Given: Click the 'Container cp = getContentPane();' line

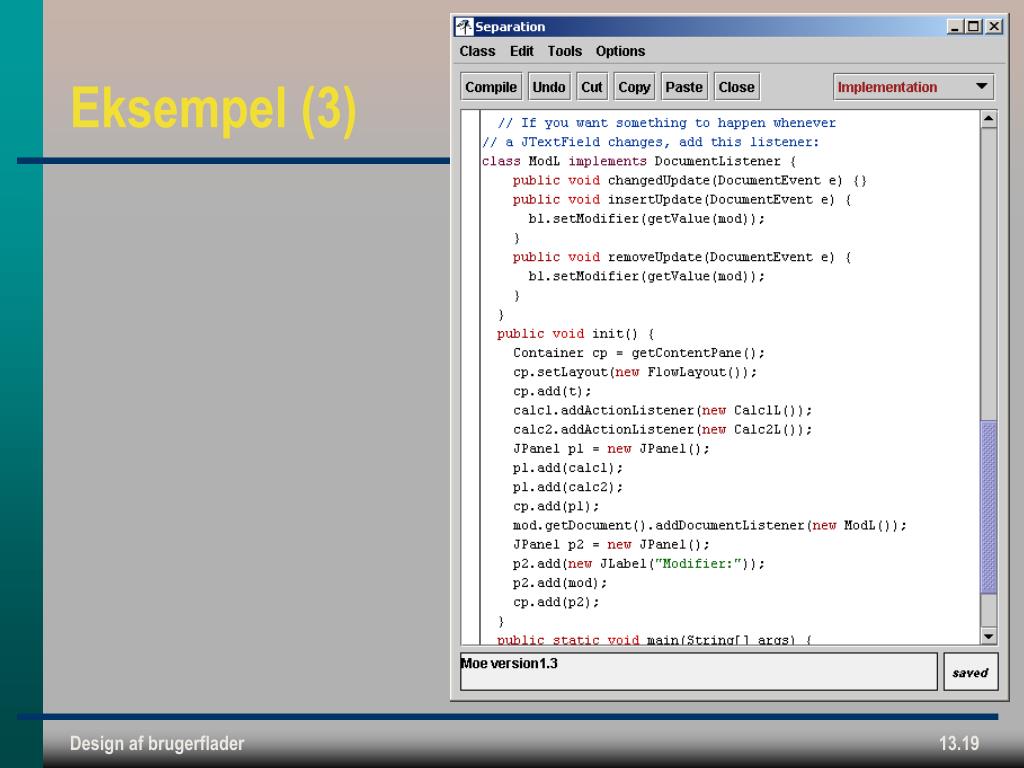Looking at the screenshot, I should coord(639,353).
